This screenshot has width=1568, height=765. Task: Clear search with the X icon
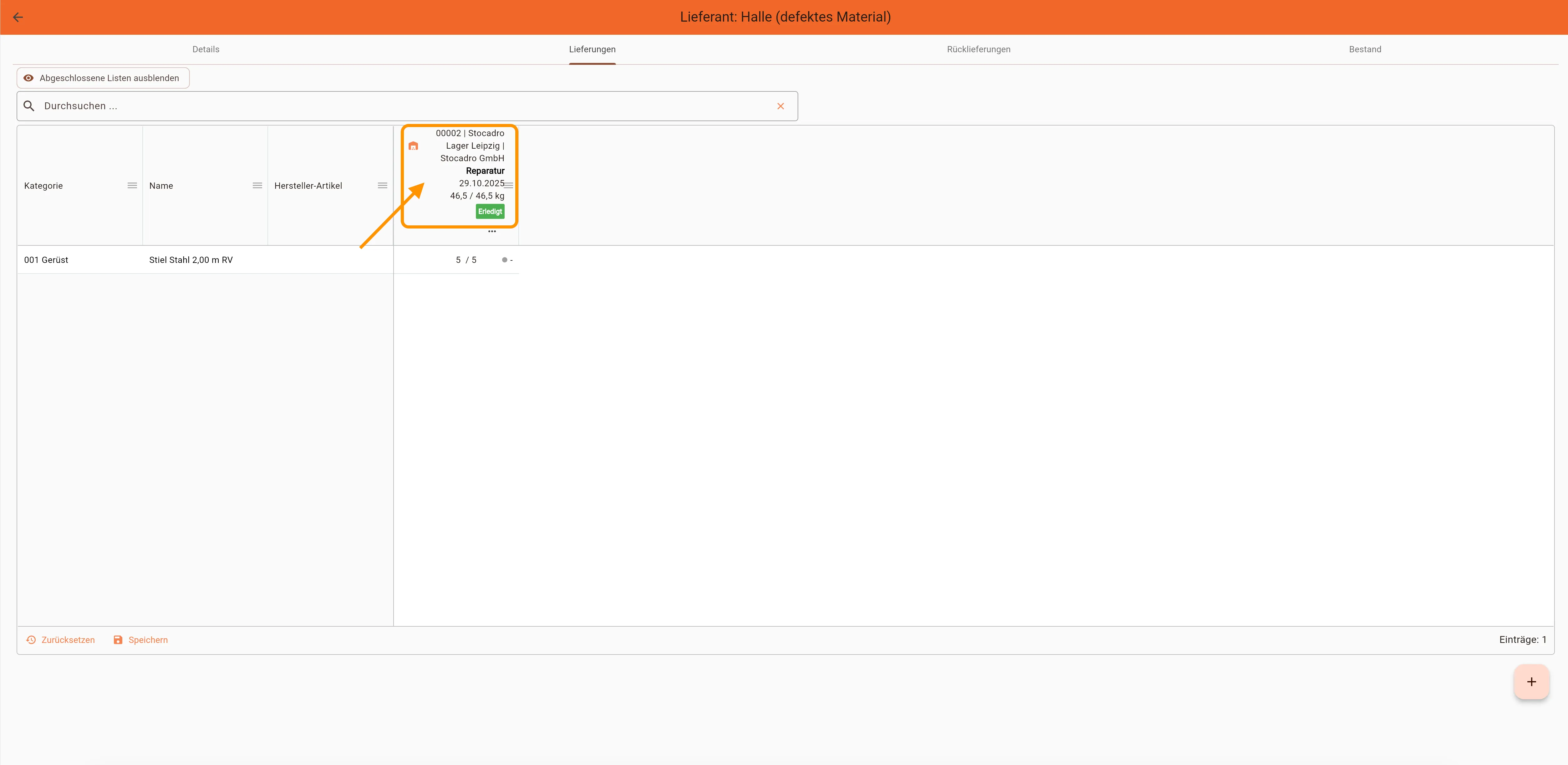coord(780,106)
